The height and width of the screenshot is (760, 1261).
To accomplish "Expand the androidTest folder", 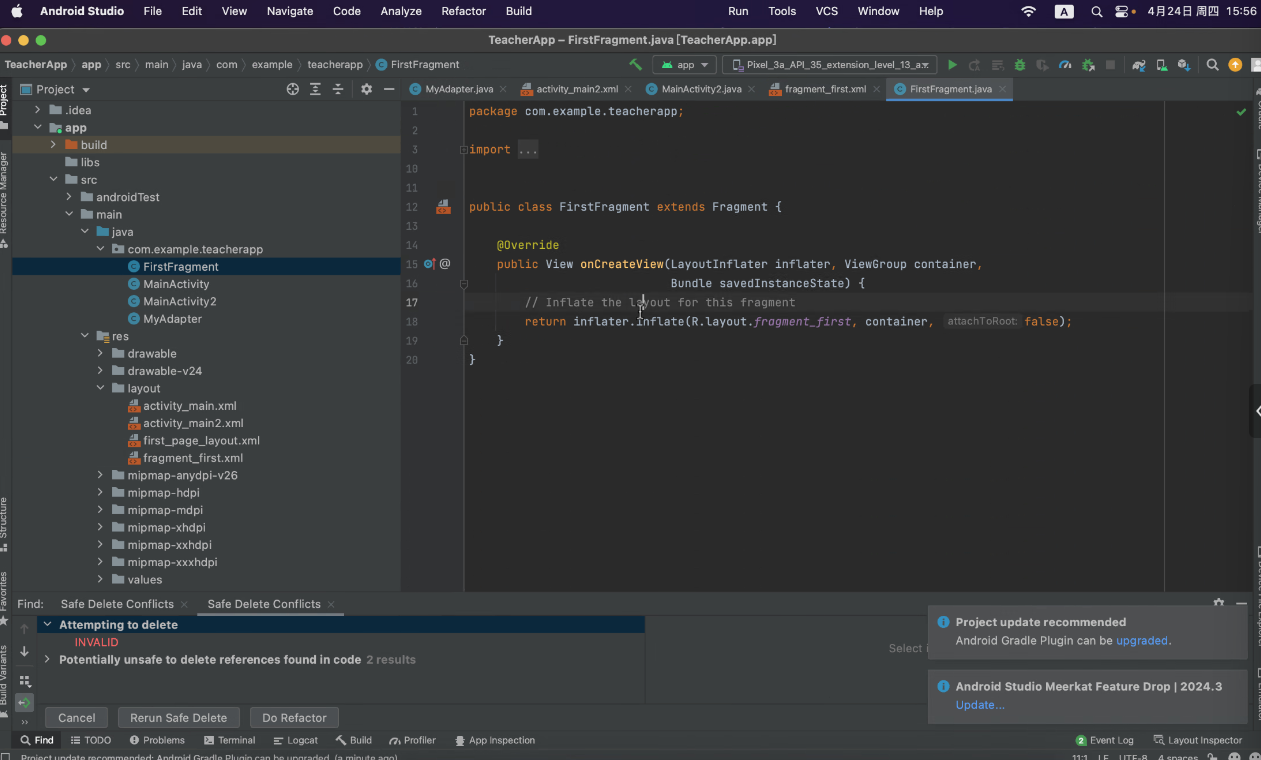I will (69, 197).
